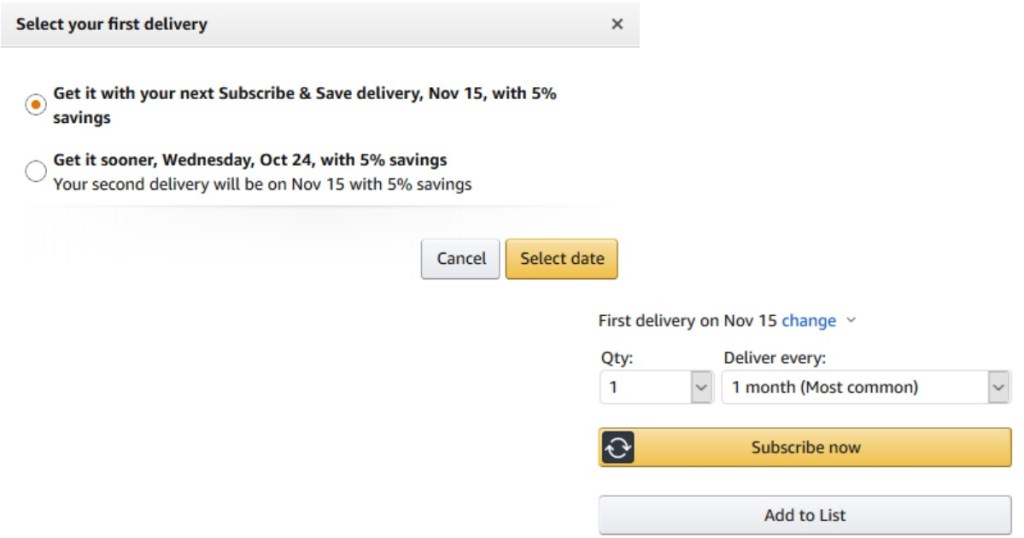The width and height of the screenshot is (1024, 538).
Task: Click the Select your first delivery title bar
Action: coord(112,24)
